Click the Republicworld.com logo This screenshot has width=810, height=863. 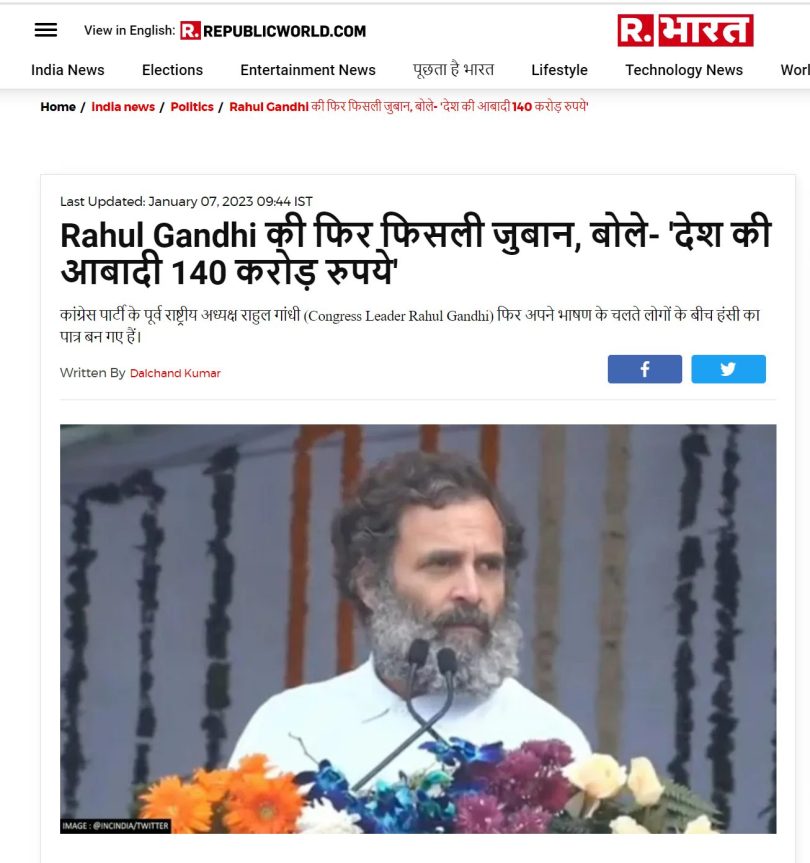pos(273,31)
